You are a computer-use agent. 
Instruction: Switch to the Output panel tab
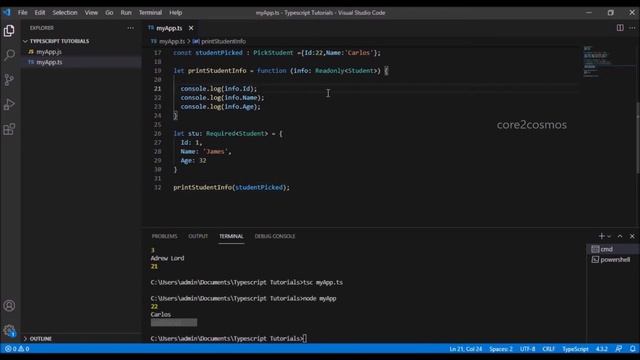click(x=198, y=236)
